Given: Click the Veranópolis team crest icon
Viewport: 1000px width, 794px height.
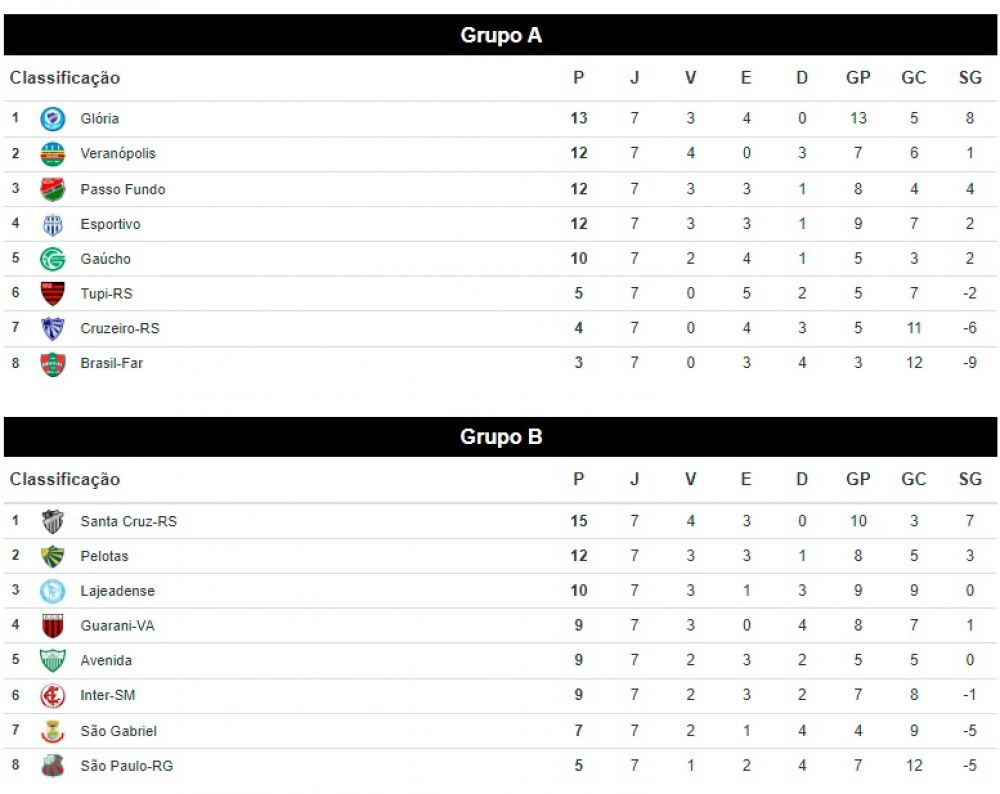Looking at the screenshot, I should pos(52,154).
